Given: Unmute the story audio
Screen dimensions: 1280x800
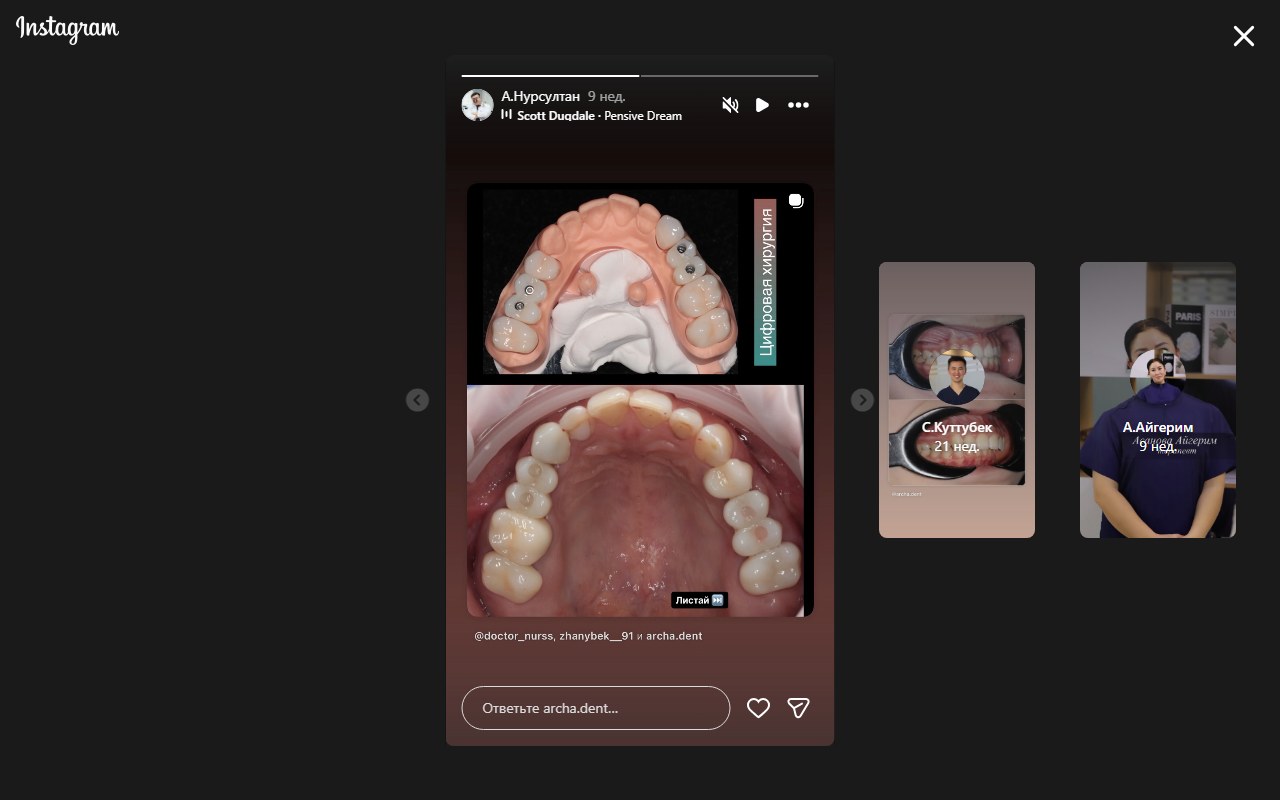Looking at the screenshot, I should click(730, 105).
